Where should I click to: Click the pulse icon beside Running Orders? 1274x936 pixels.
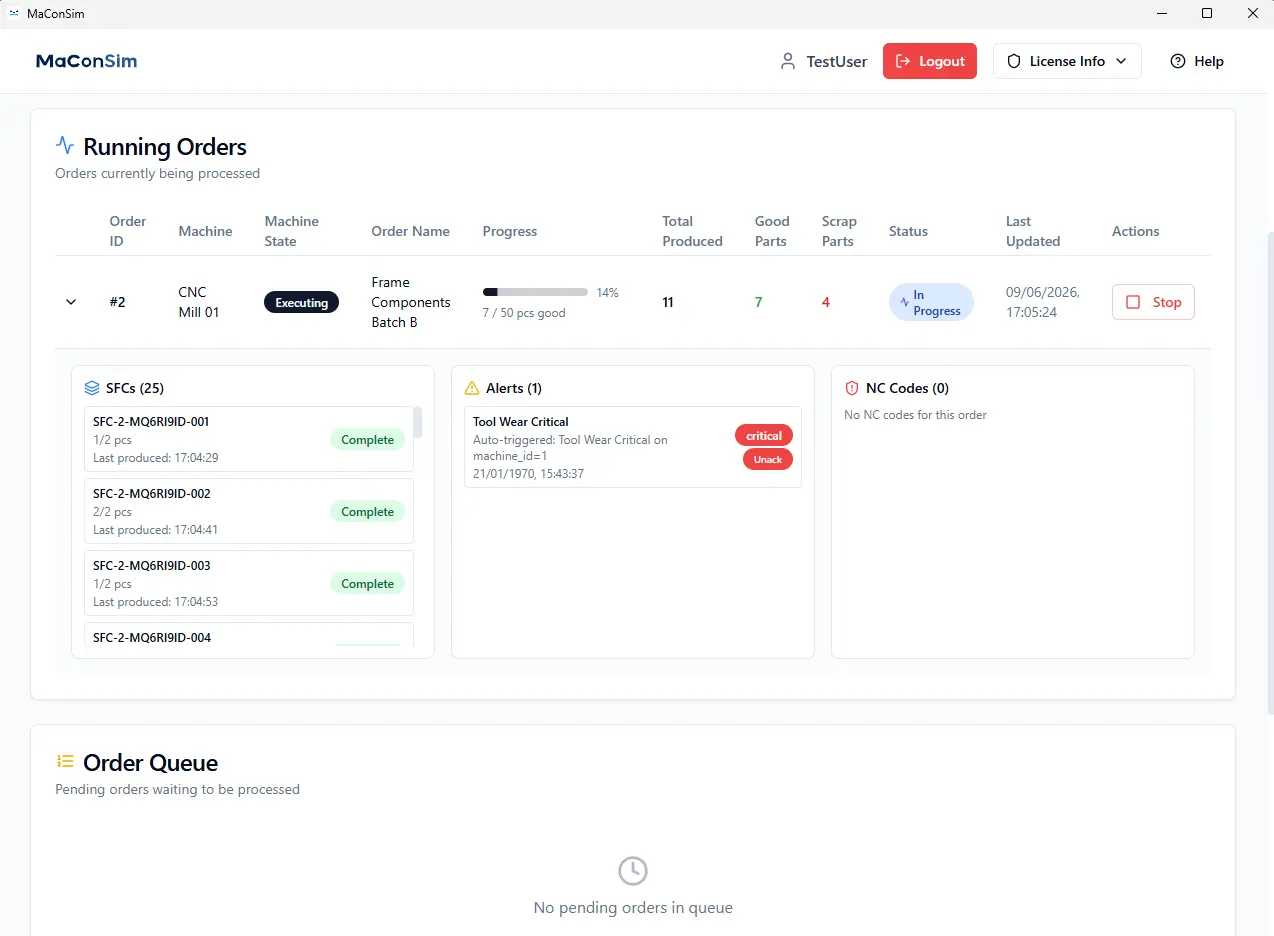65,145
